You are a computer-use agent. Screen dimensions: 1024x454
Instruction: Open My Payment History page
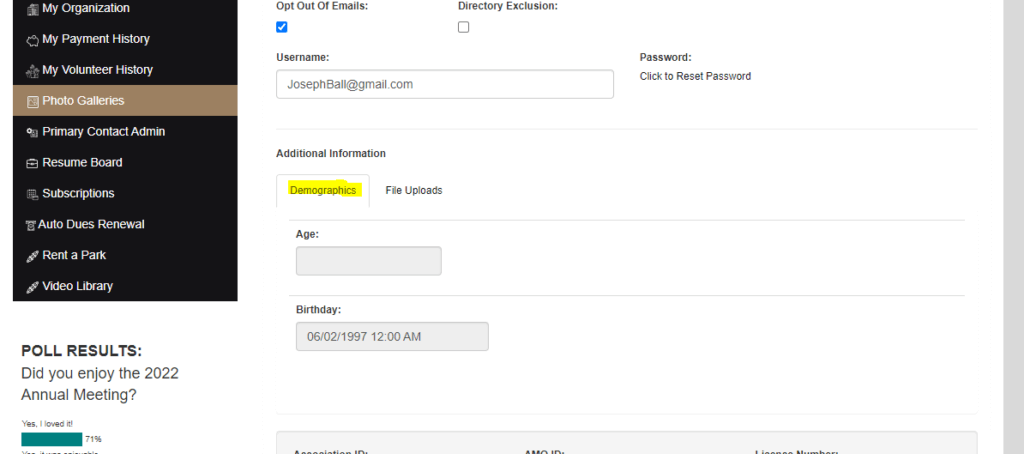(95, 39)
